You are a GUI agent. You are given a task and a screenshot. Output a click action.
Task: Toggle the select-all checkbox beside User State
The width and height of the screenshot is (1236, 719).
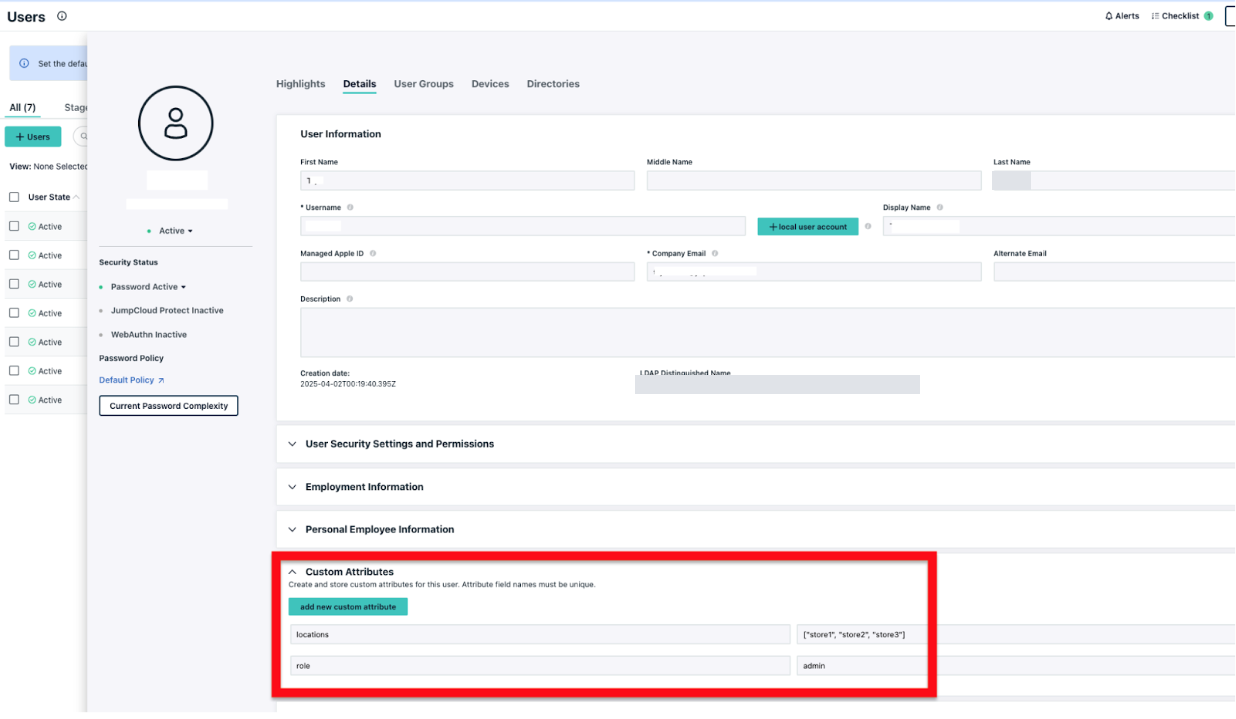(x=14, y=197)
